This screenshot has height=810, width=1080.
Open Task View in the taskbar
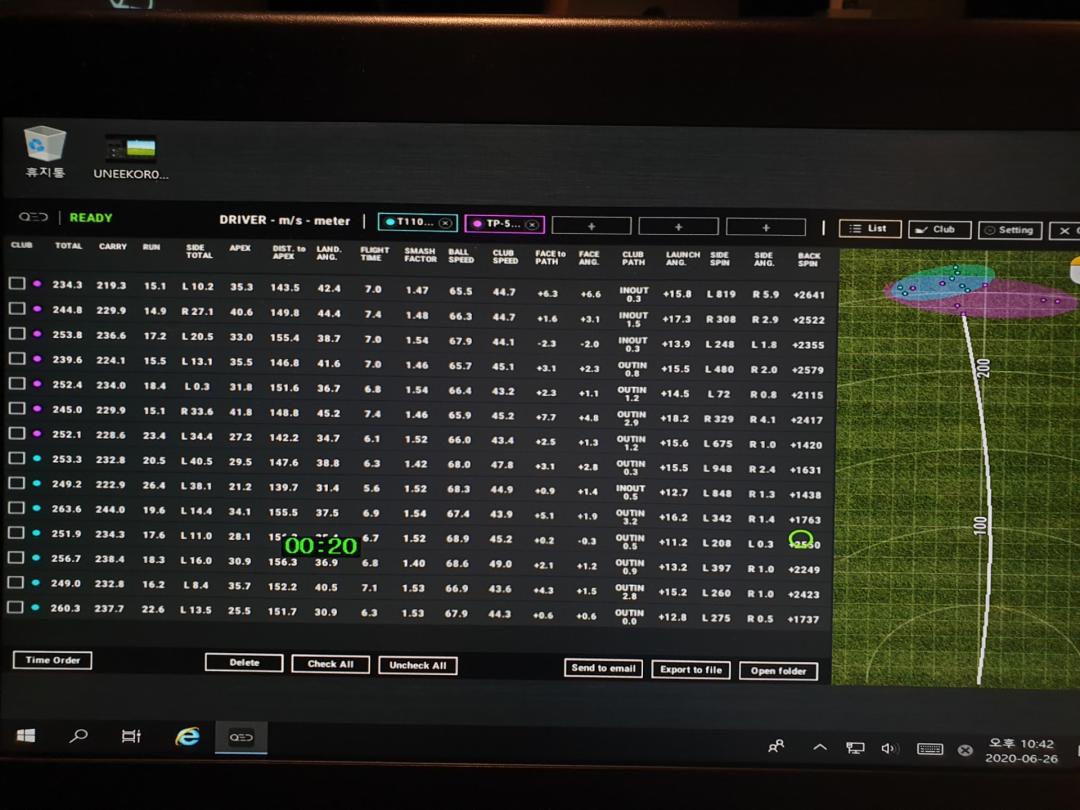point(131,737)
